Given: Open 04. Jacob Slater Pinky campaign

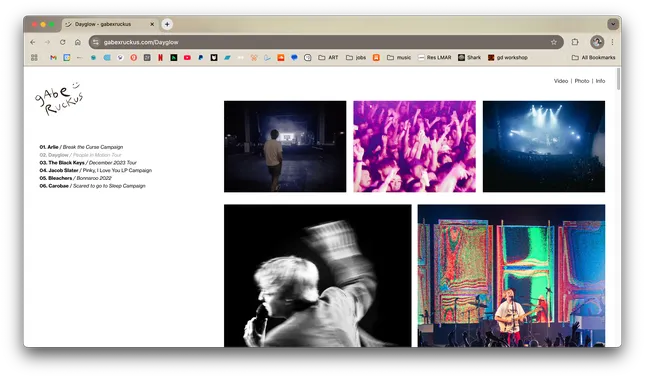Looking at the screenshot, I should 95,170.
